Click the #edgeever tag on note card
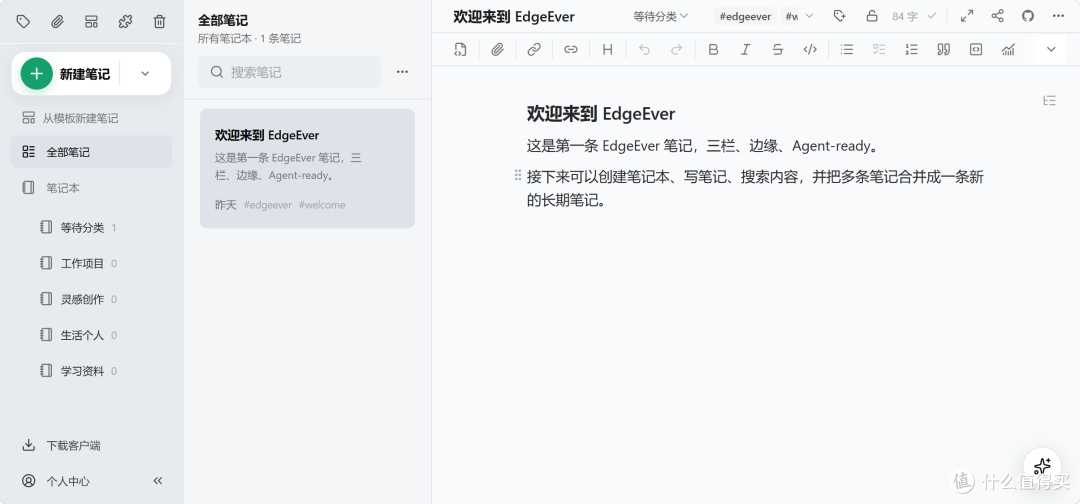Screen dimensions: 1080x504 tap(268, 205)
